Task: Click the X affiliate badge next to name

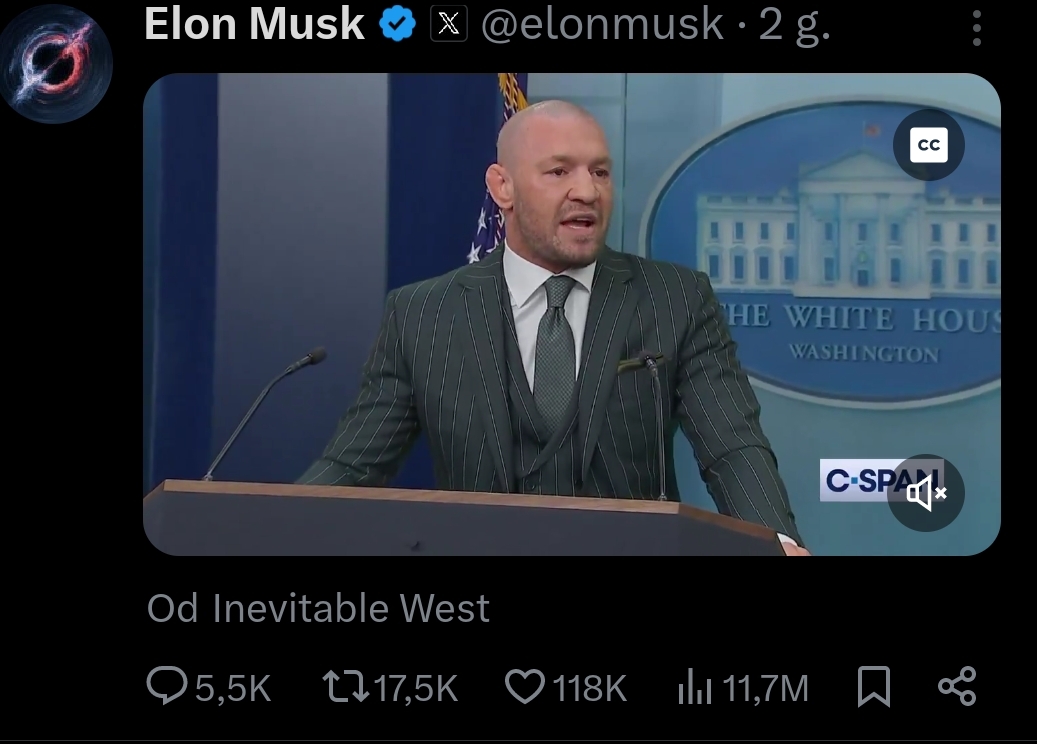Action: [x=449, y=24]
